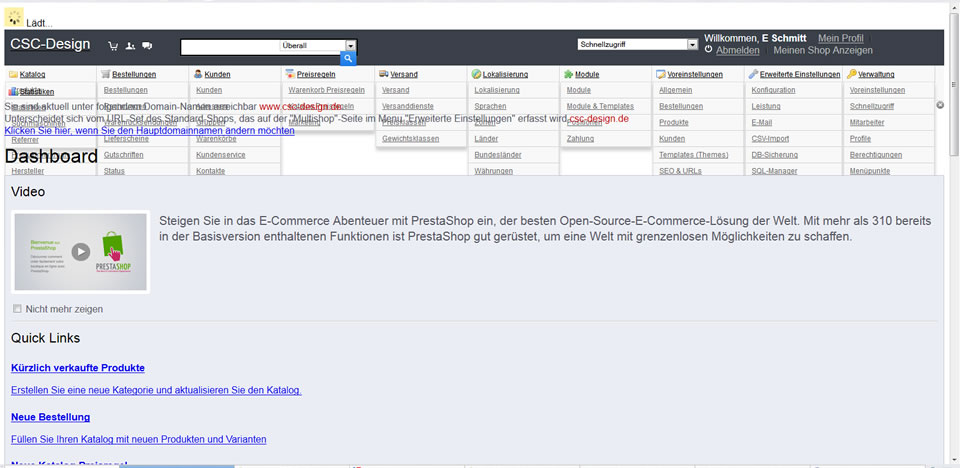960x468 pixels.
Task: Click the Abmelden logout link
Action: (x=738, y=50)
